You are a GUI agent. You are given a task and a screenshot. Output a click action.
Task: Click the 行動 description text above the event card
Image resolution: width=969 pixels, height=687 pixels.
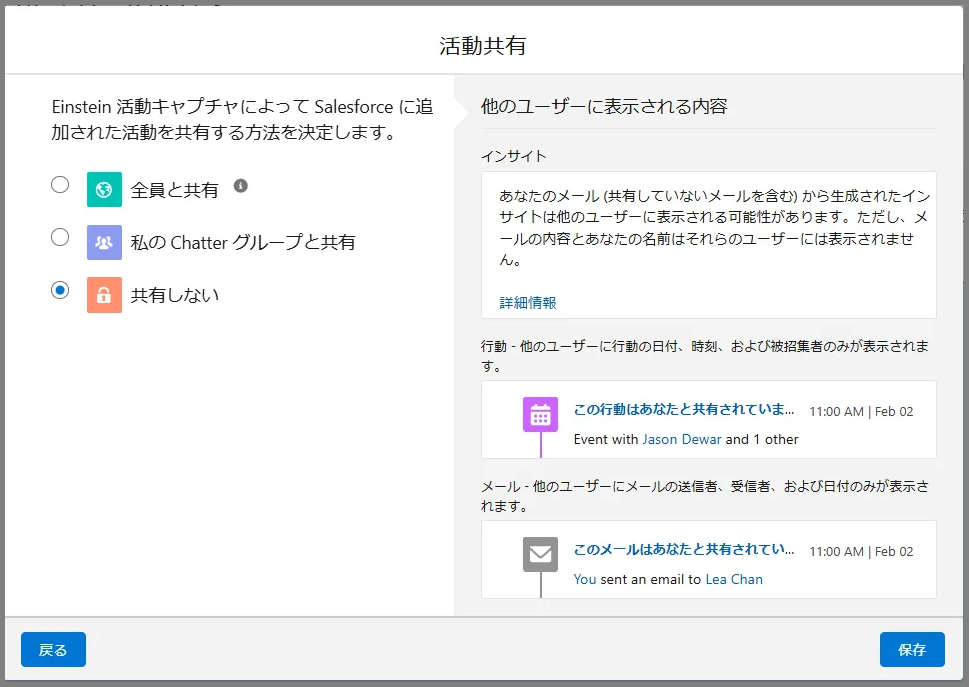coord(705,356)
